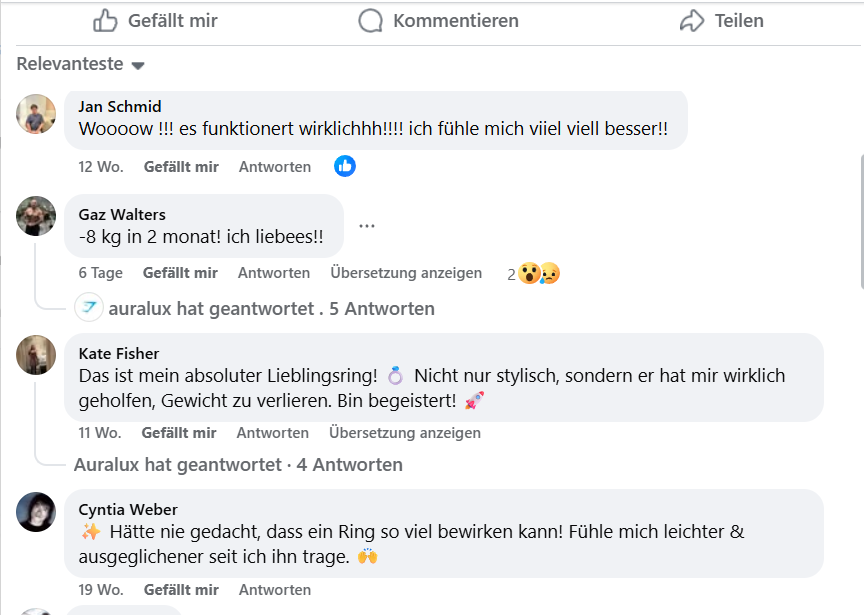Click the Kommentieren speech bubble icon
Viewport: 864px width, 615px height.
(371, 20)
